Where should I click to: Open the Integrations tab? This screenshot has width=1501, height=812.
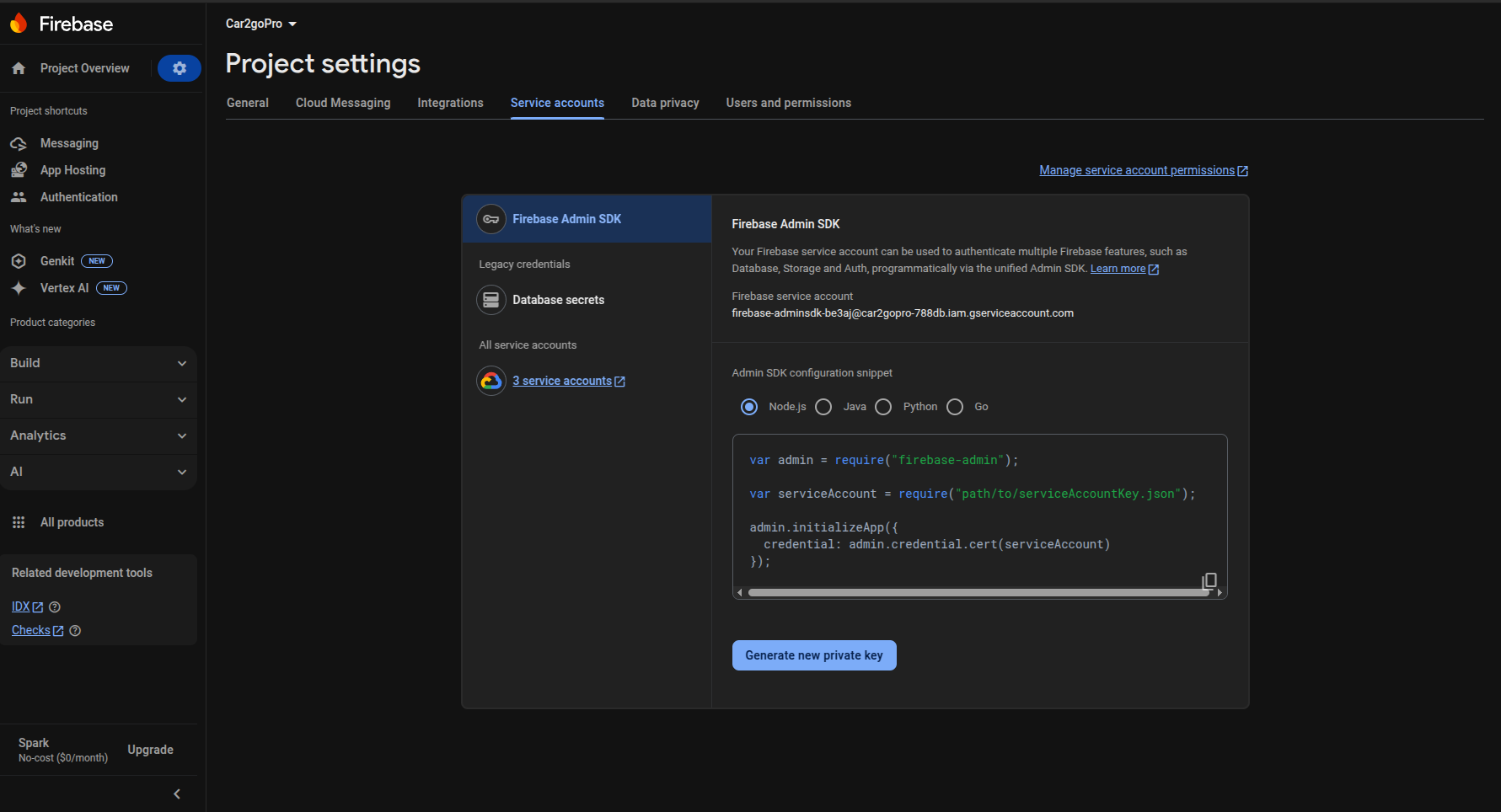point(451,103)
